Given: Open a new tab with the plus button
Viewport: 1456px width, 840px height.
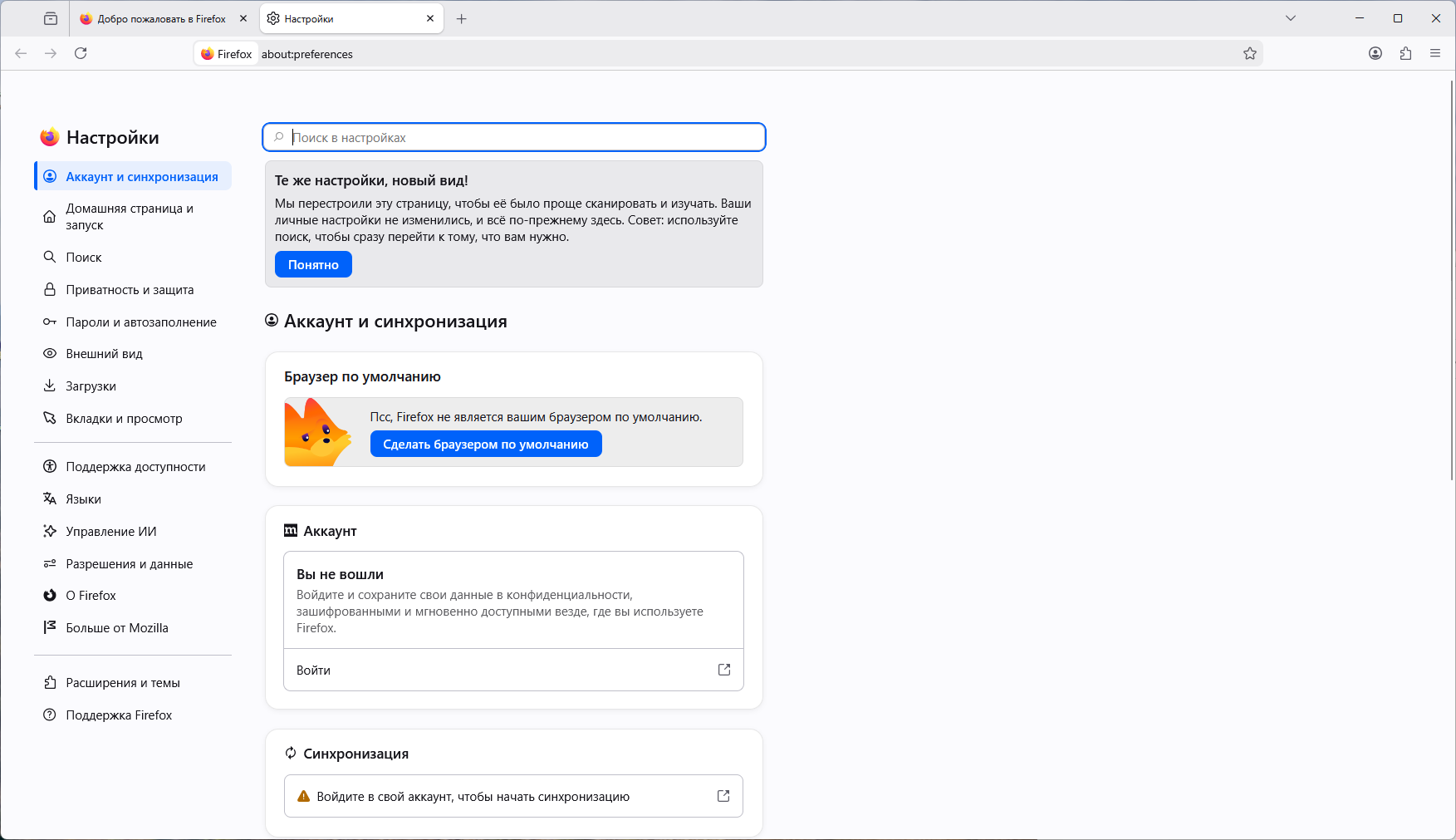Looking at the screenshot, I should [462, 18].
